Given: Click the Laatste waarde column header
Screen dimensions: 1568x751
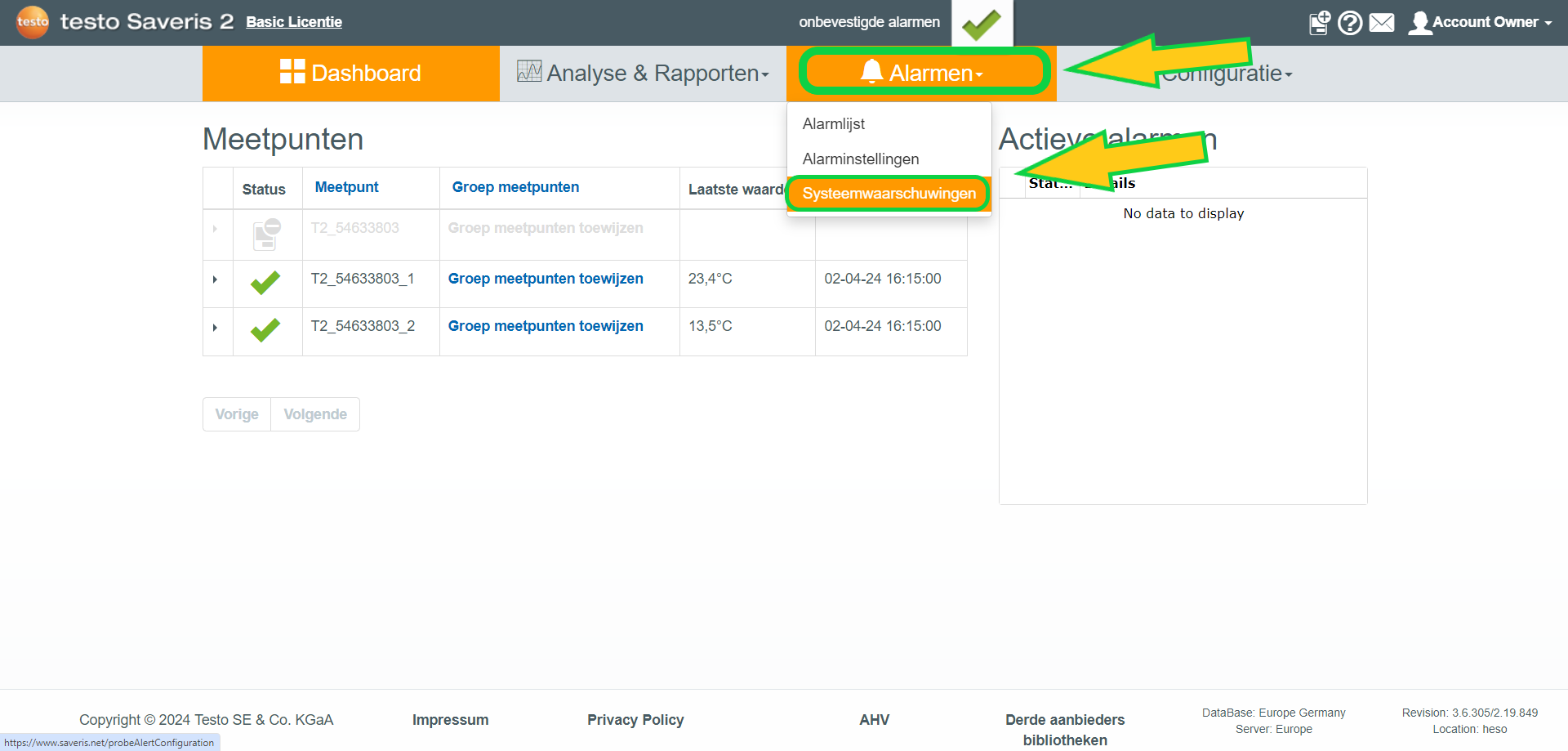Looking at the screenshot, I should [737, 190].
